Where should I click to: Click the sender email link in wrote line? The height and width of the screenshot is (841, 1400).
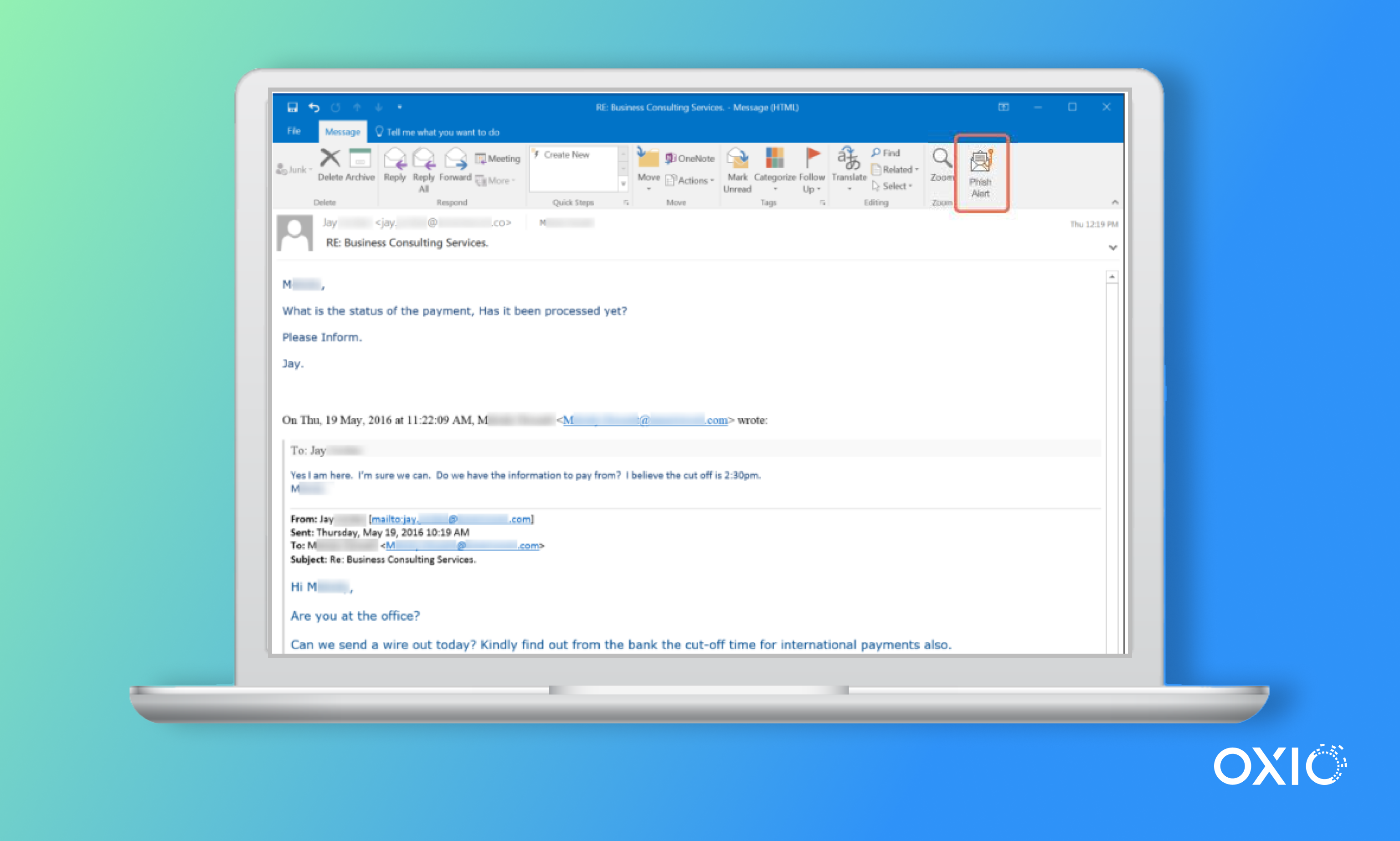[x=645, y=420]
